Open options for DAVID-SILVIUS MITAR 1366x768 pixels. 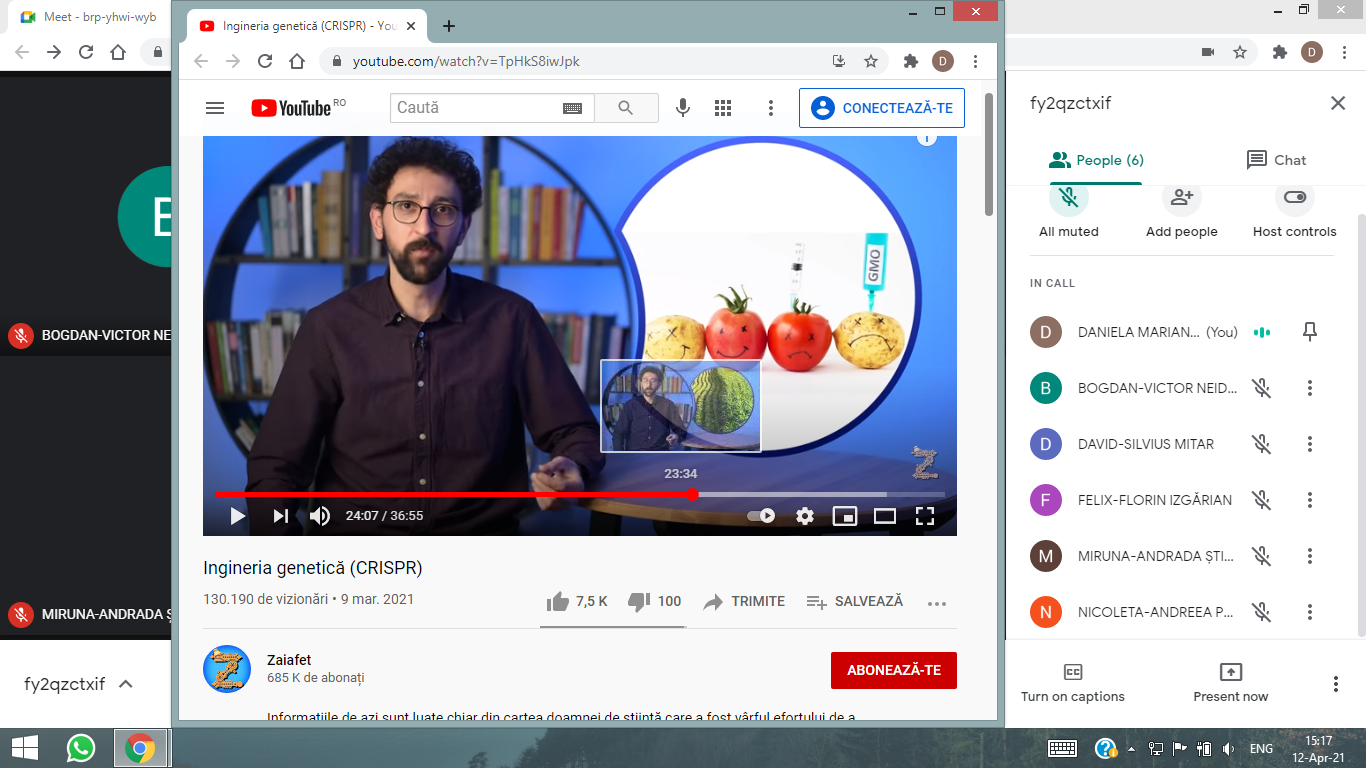(1310, 444)
